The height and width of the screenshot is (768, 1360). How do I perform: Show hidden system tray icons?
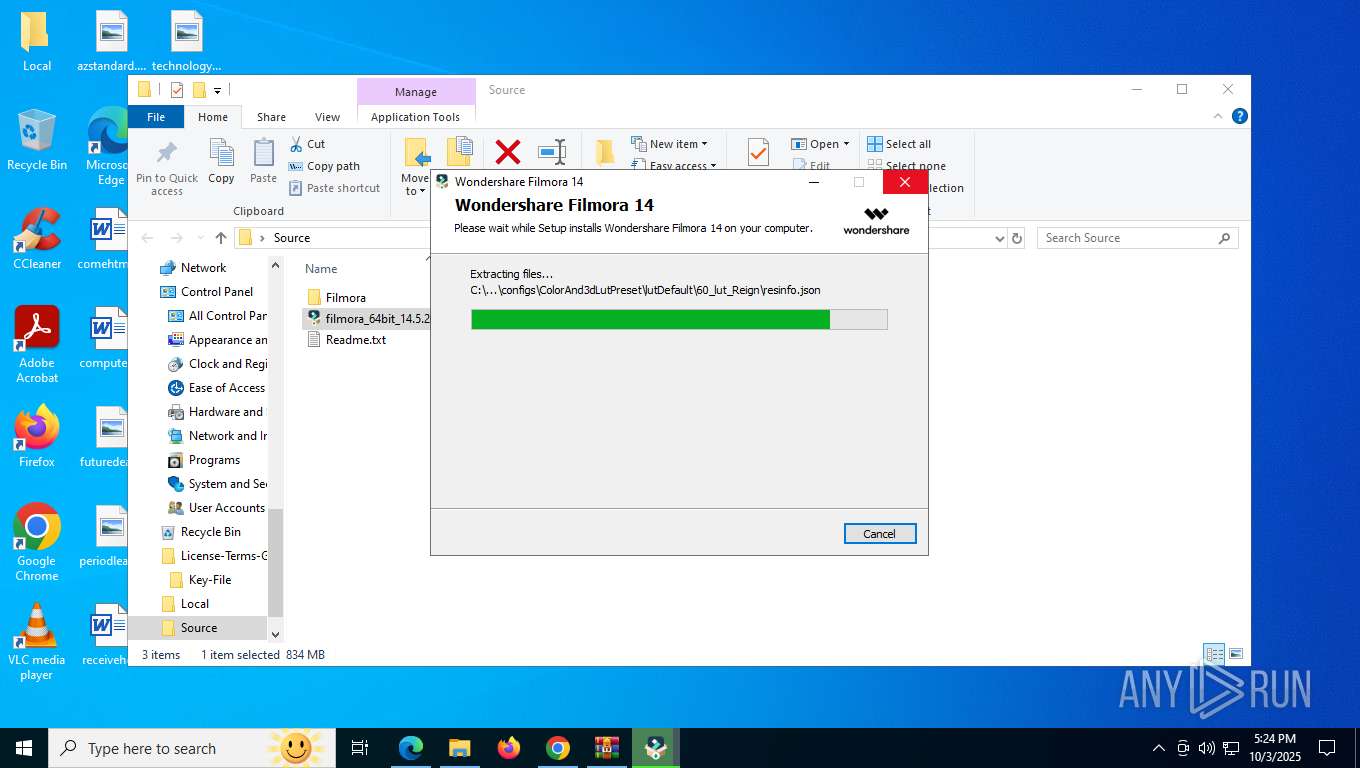pyautogui.click(x=1159, y=748)
